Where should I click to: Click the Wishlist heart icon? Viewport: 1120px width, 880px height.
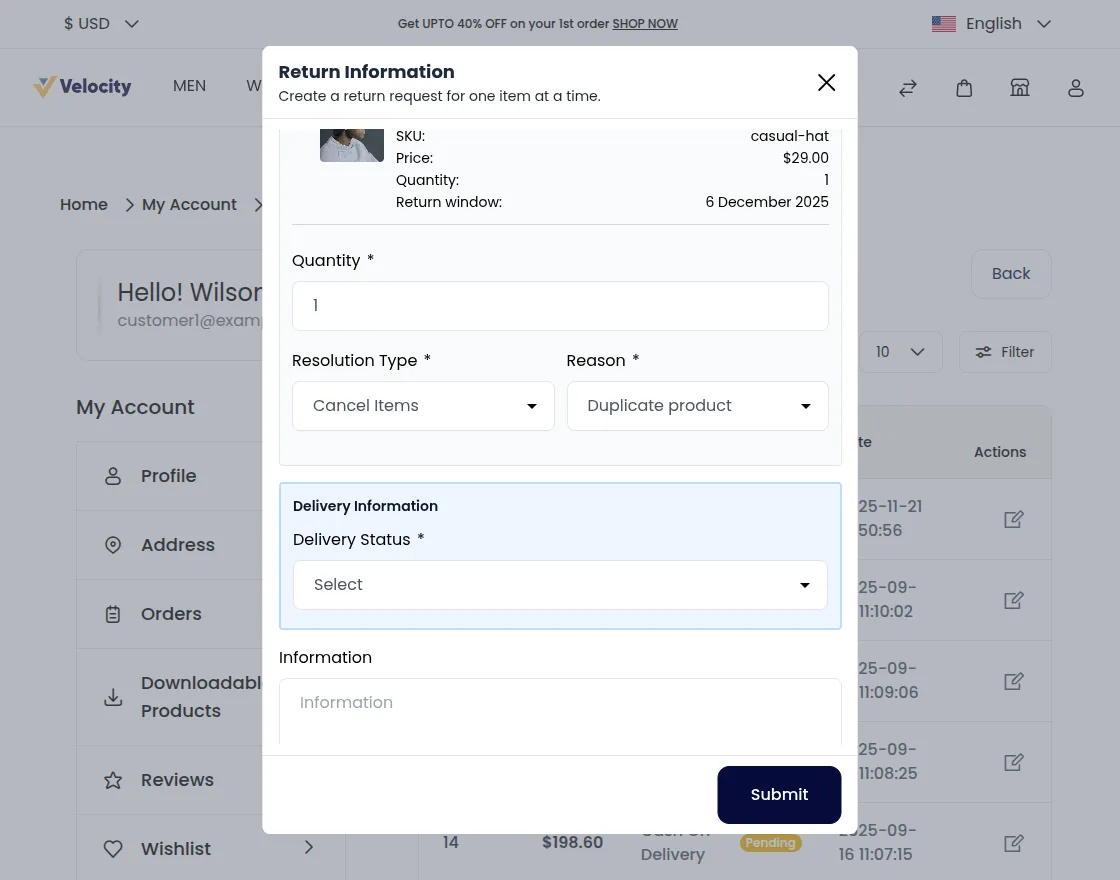tap(112, 848)
